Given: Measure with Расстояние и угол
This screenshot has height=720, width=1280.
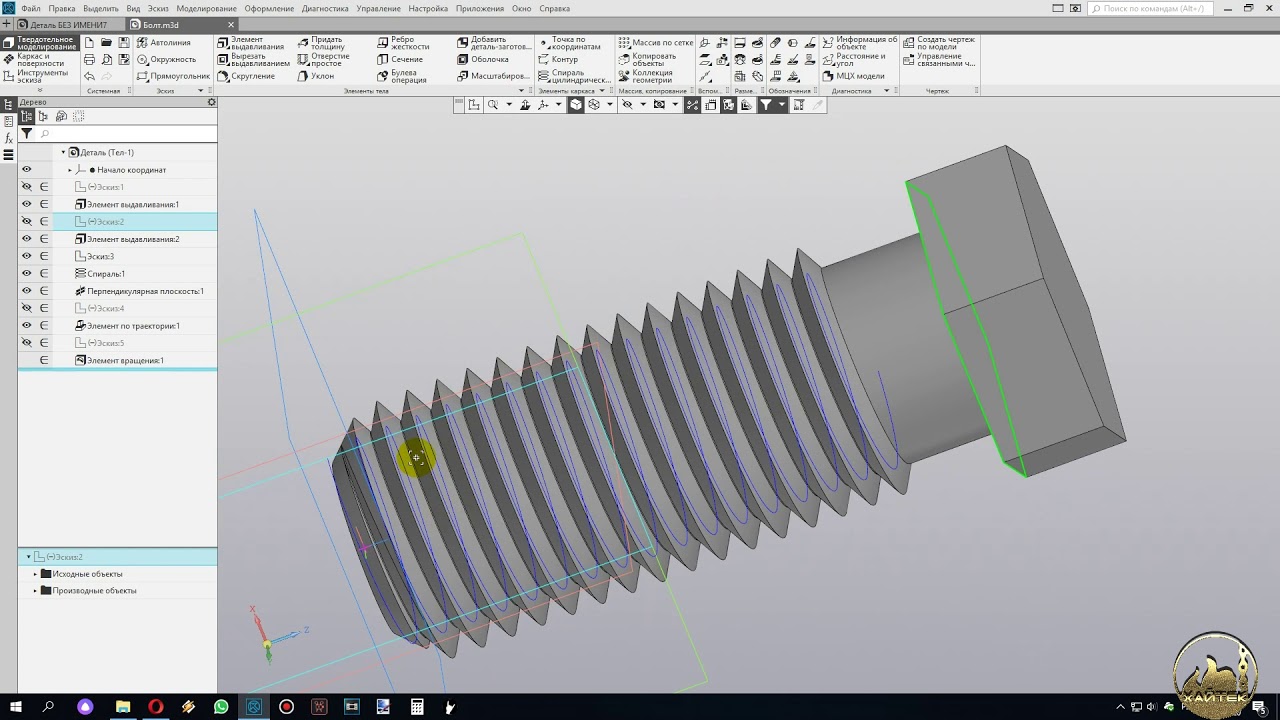Looking at the screenshot, I should (x=854, y=59).
